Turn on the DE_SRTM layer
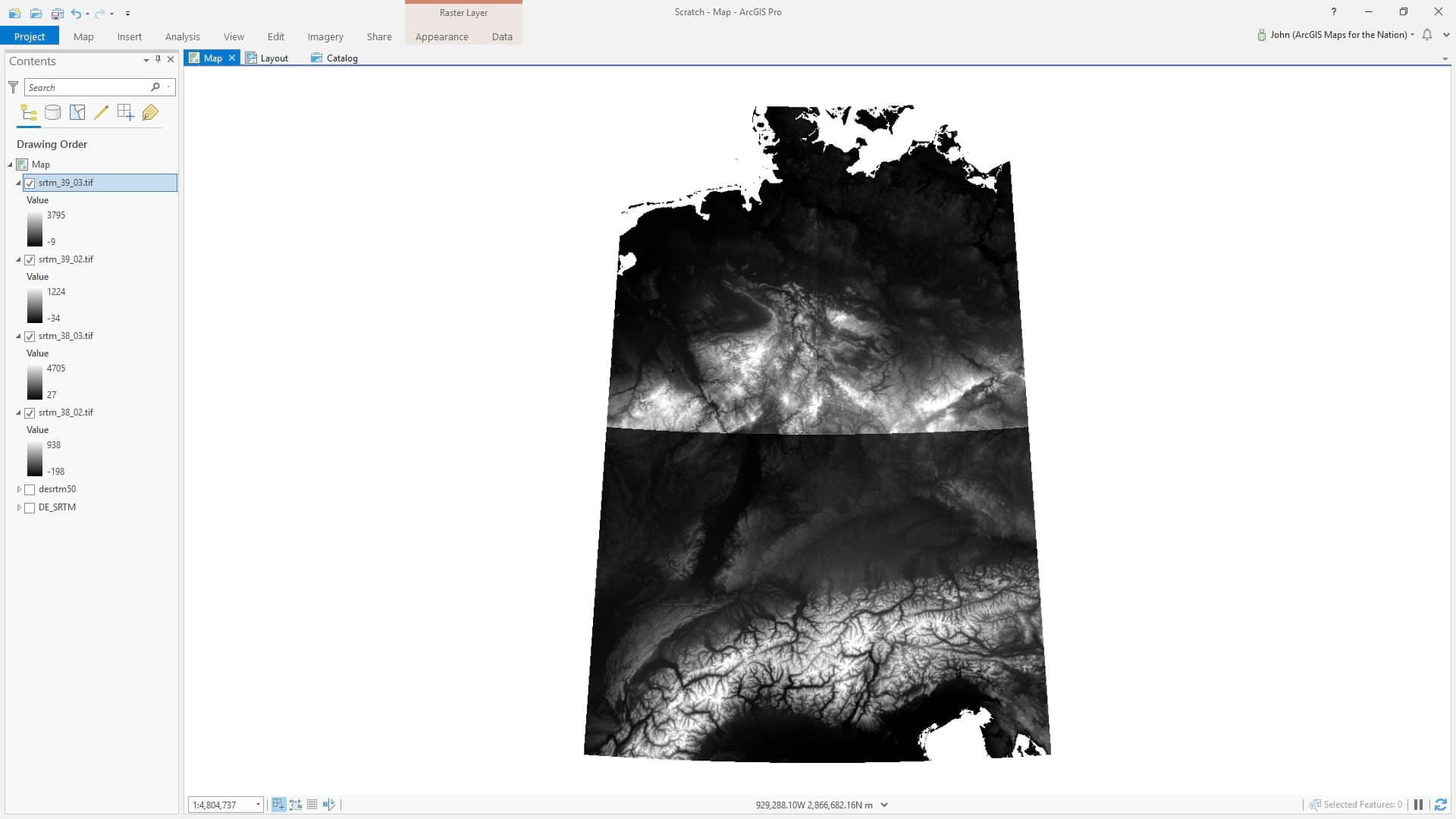Viewport: 1456px width, 819px height. pos(30,507)
